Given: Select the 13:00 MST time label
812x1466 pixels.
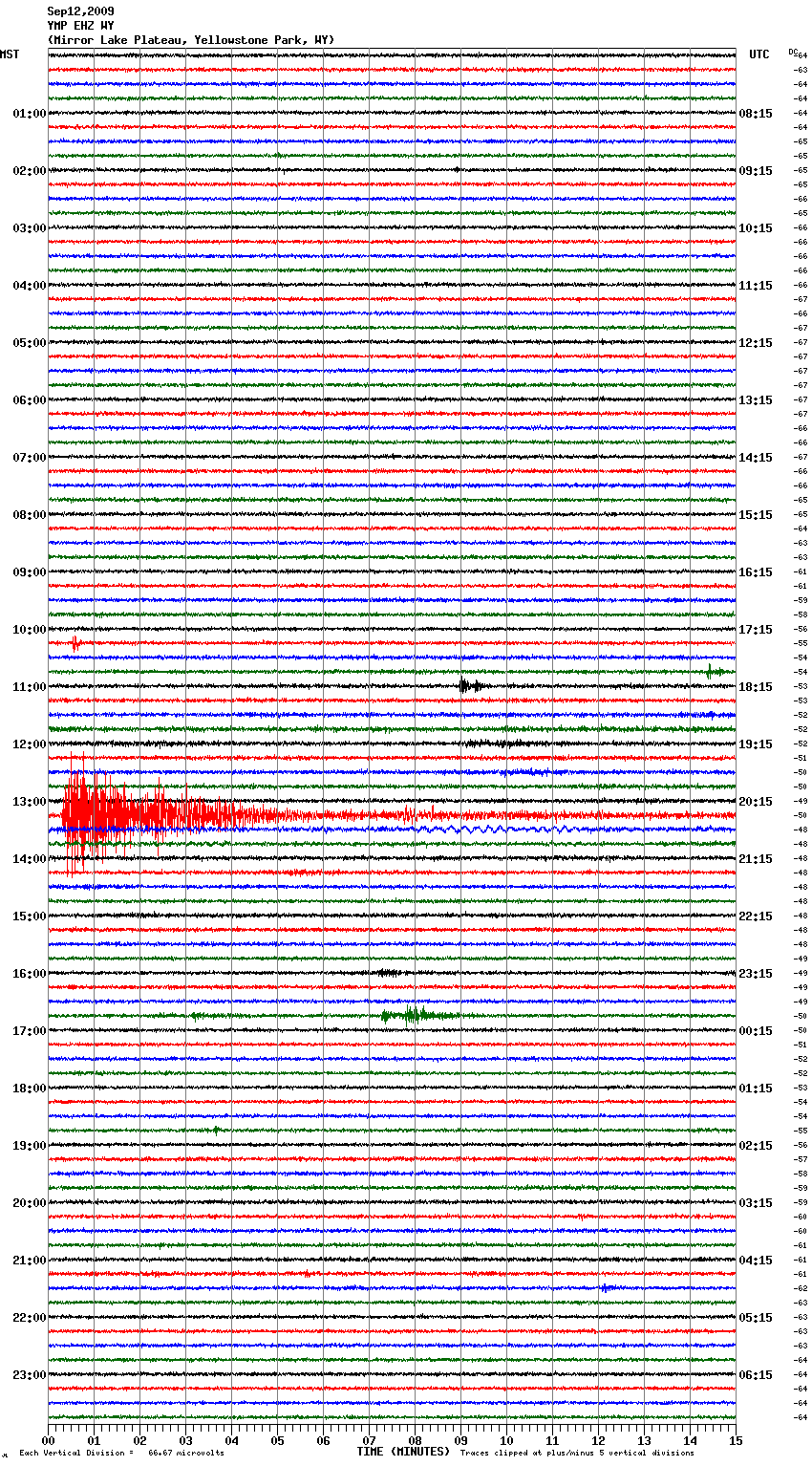Looking at the screenshot, I should point(30,802).
